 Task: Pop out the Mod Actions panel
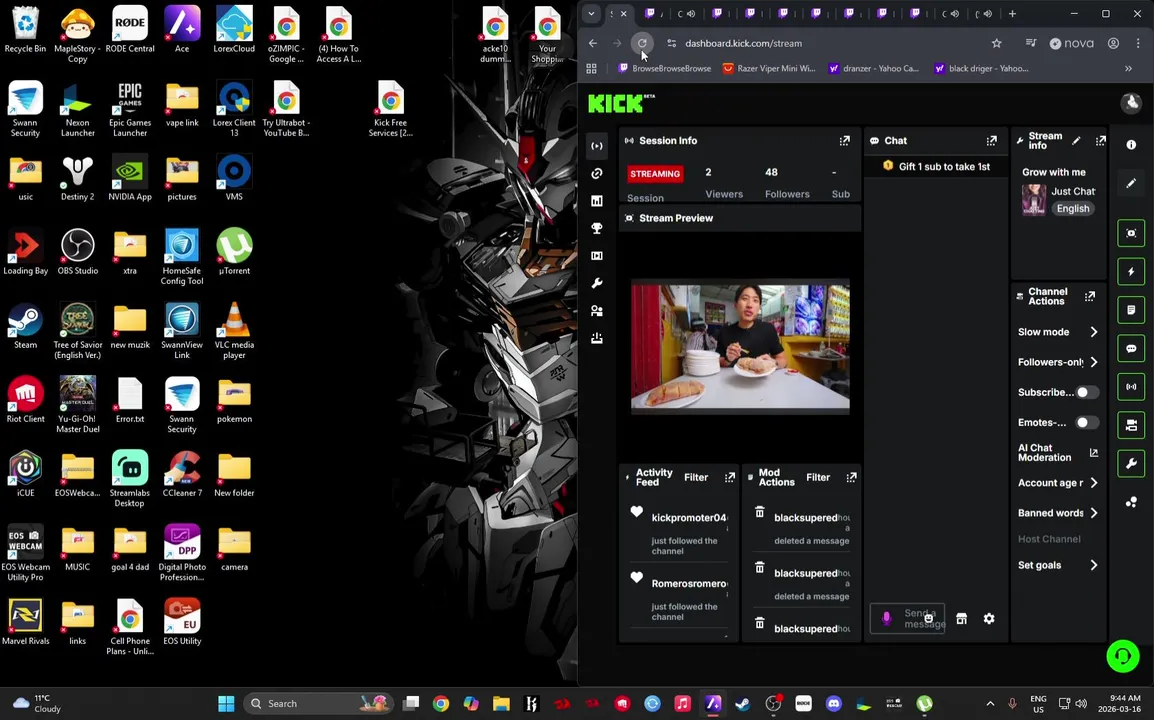(852, 477)
